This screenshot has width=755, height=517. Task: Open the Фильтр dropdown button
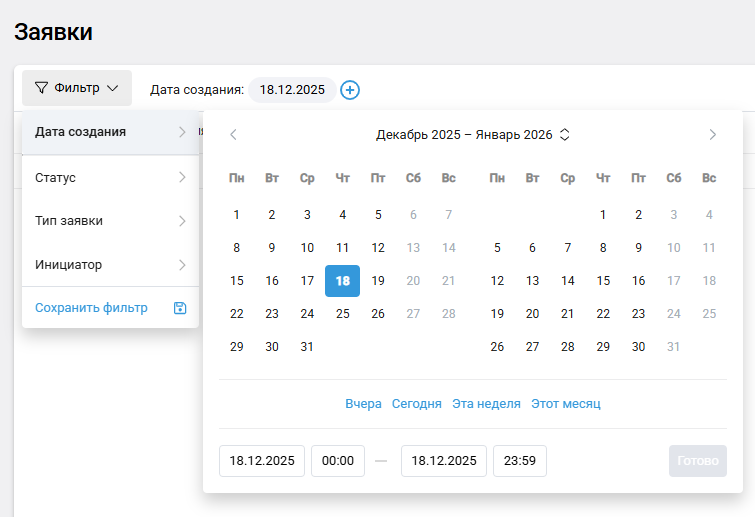[77, 88]
